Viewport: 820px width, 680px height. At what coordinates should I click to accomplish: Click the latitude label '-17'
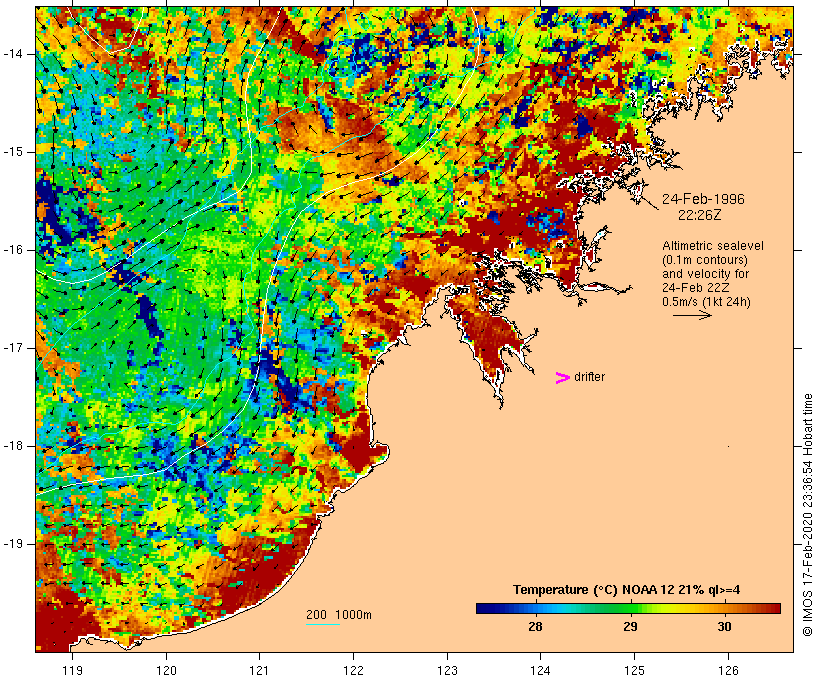[13, 348]
